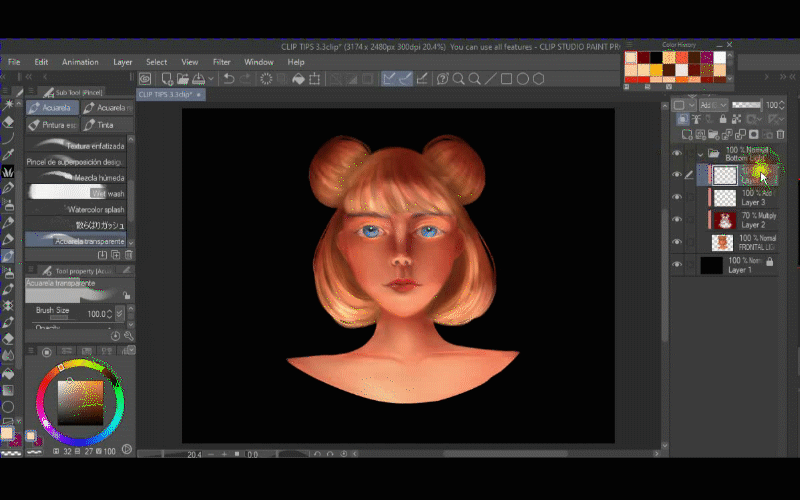Click the Undo arrow in the command bar
The width and height of the screenshot is (800, 500).
click(229, 79)
